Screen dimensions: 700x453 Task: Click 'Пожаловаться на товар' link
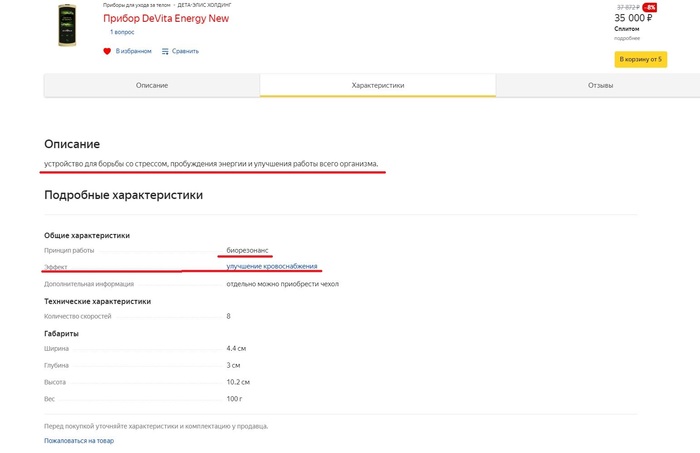point(79,440)
